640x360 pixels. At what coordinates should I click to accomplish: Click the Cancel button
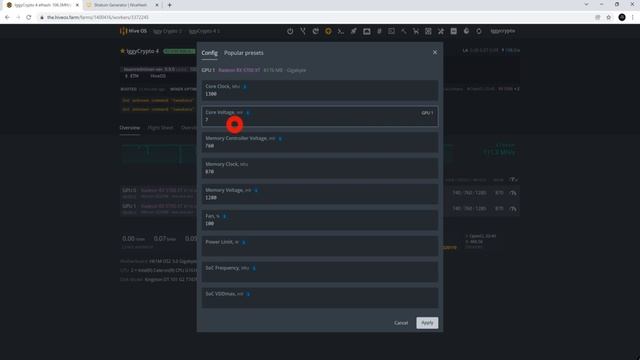click(x=401, y=323)
